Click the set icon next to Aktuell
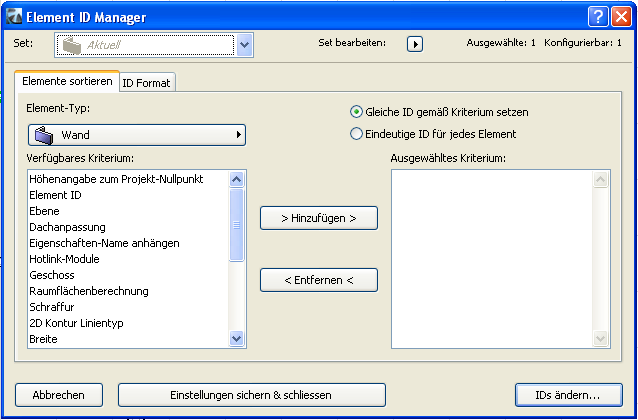 (72, 45)
